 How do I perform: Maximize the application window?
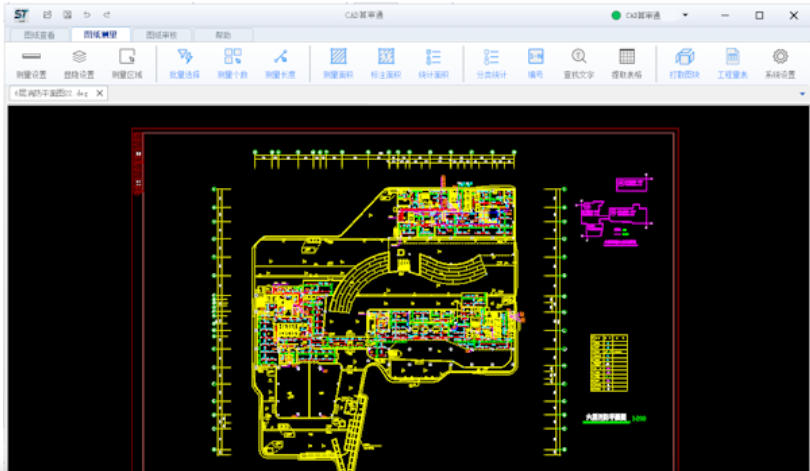tap(759, 15)
